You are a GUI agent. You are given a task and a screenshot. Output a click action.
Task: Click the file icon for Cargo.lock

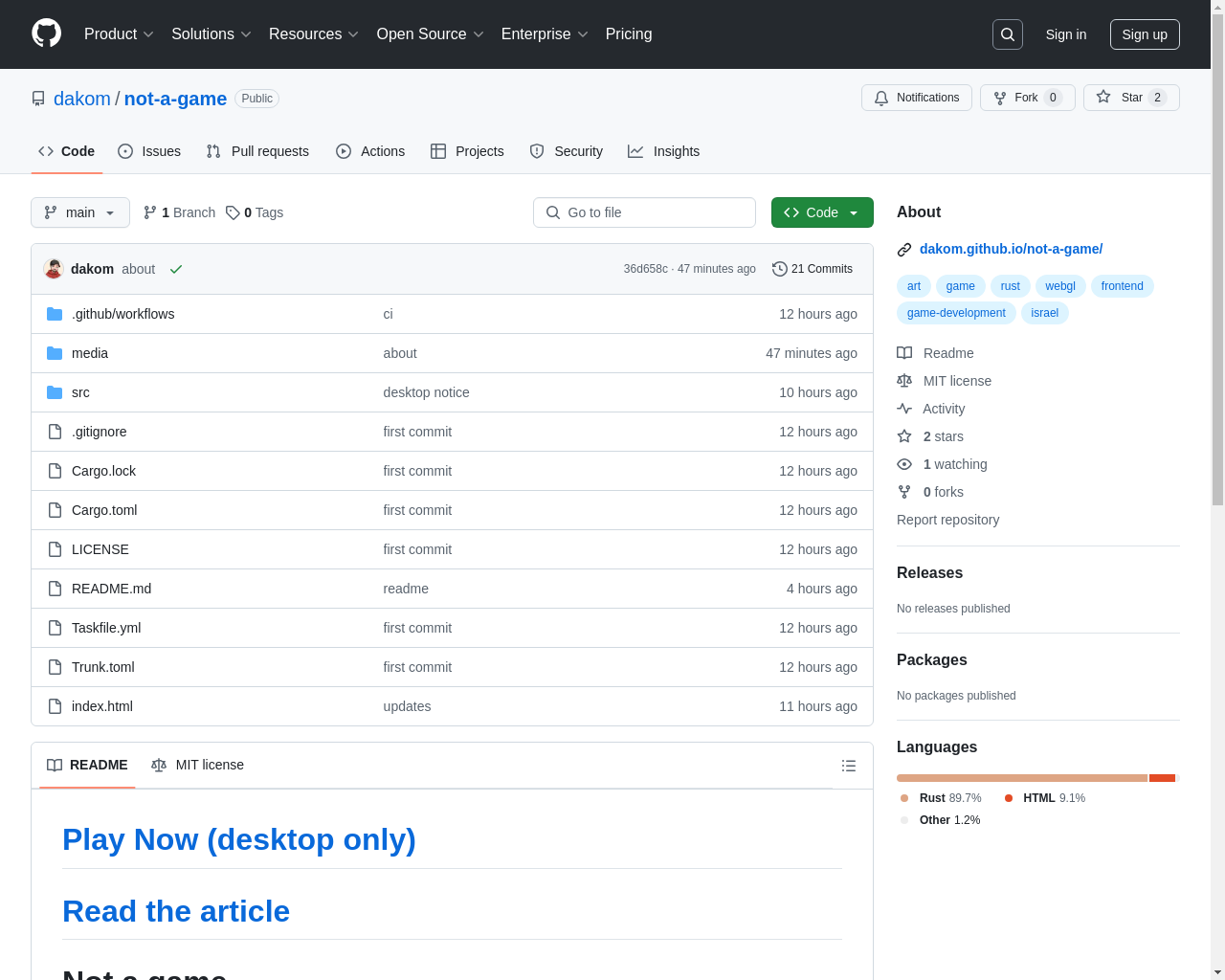(55, 471)
